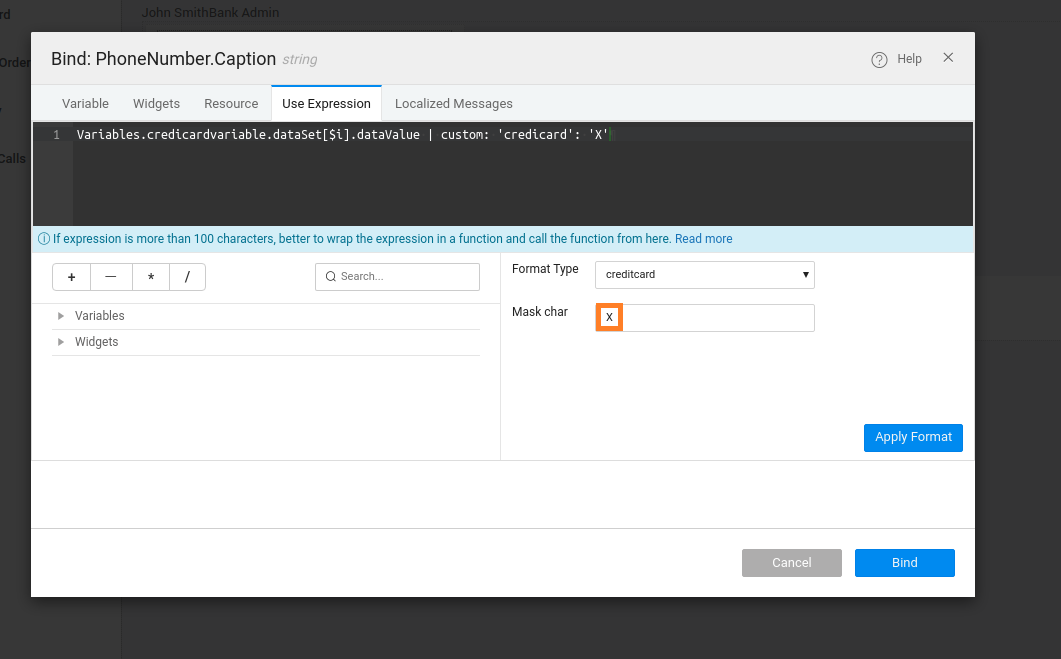This screenshot has width=1061, height=659.
Task: Open the Resource tab
Action: pos(231,104)
